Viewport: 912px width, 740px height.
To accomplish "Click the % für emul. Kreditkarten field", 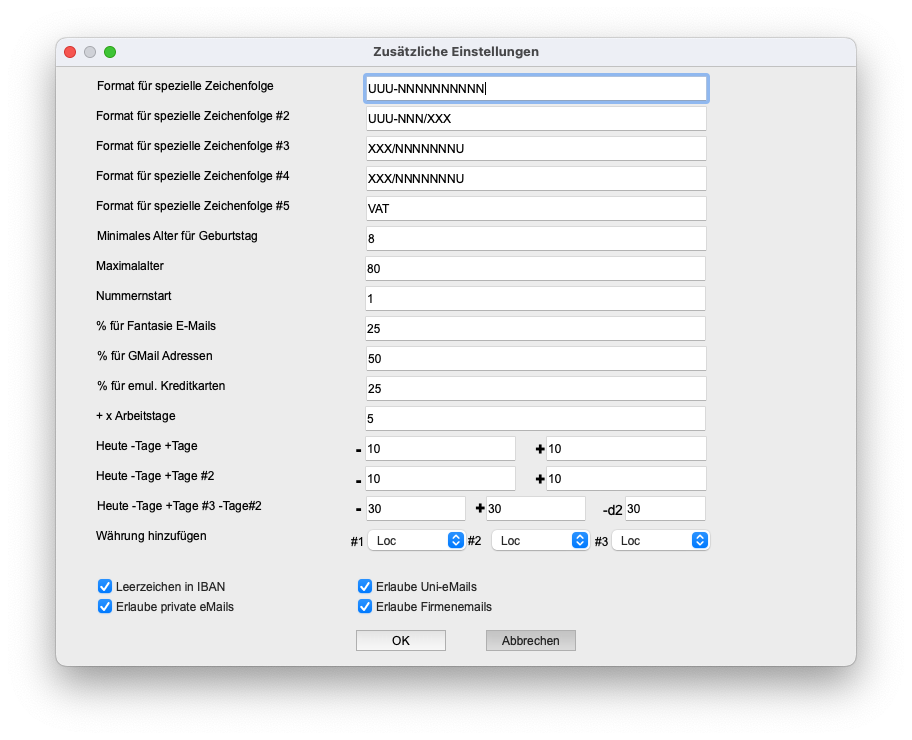I will click(536, 389).
